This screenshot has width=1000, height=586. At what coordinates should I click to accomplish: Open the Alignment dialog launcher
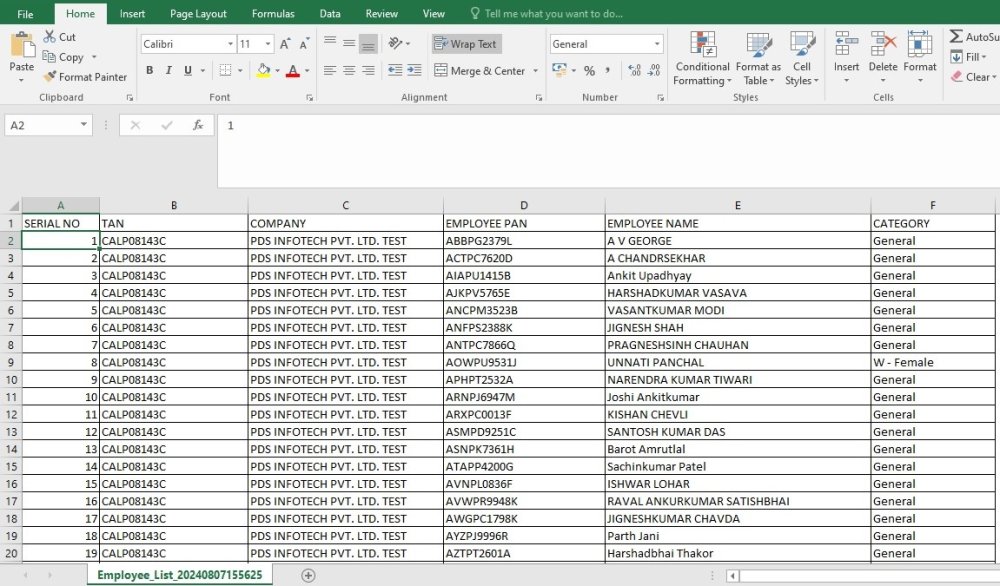coord(539,98)
